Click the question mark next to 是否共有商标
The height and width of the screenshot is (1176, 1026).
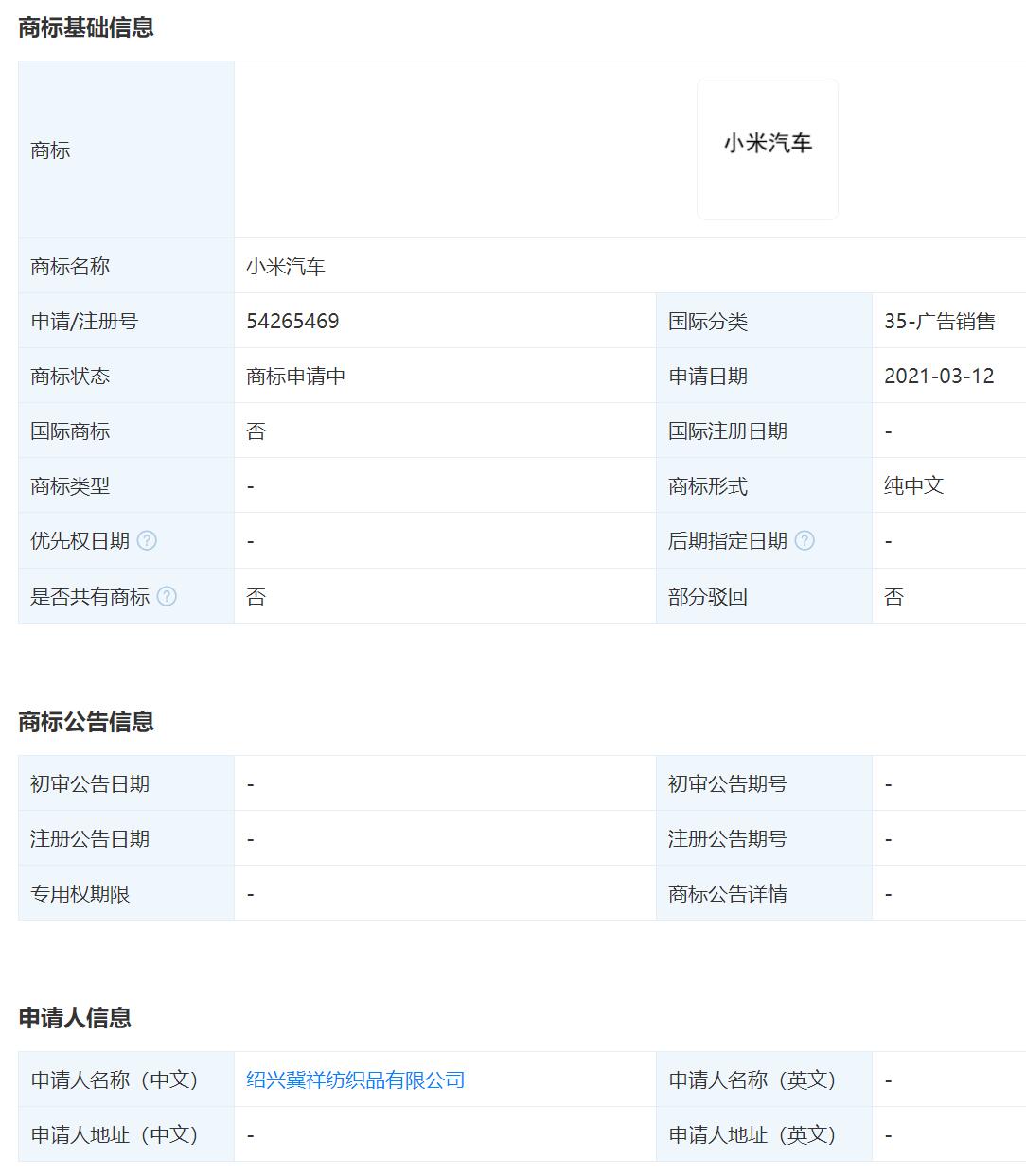pos(168,596)
